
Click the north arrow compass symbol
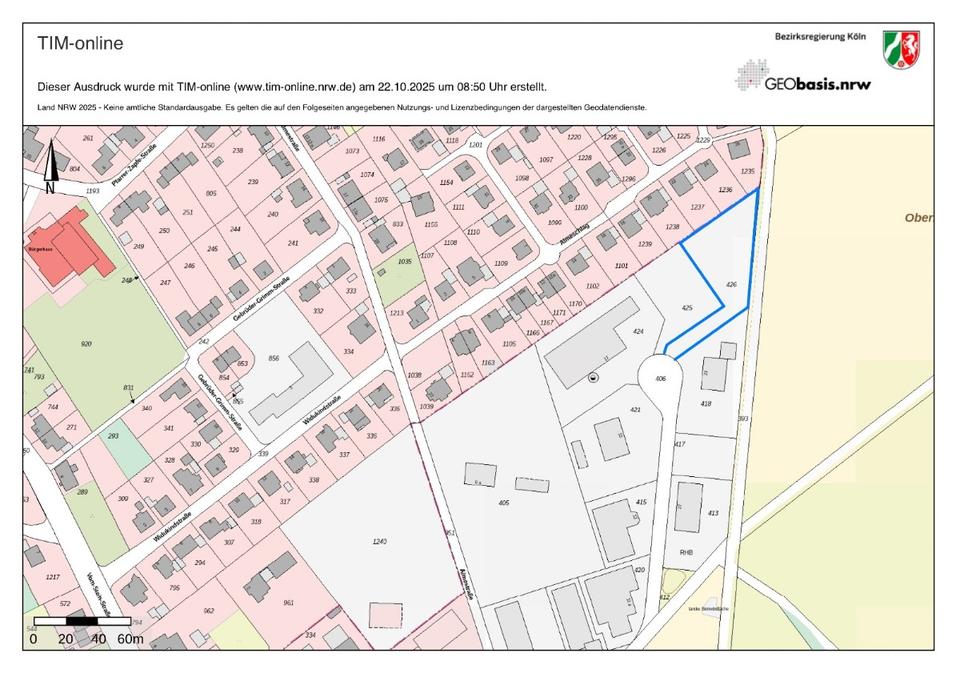tap(50, 168)
